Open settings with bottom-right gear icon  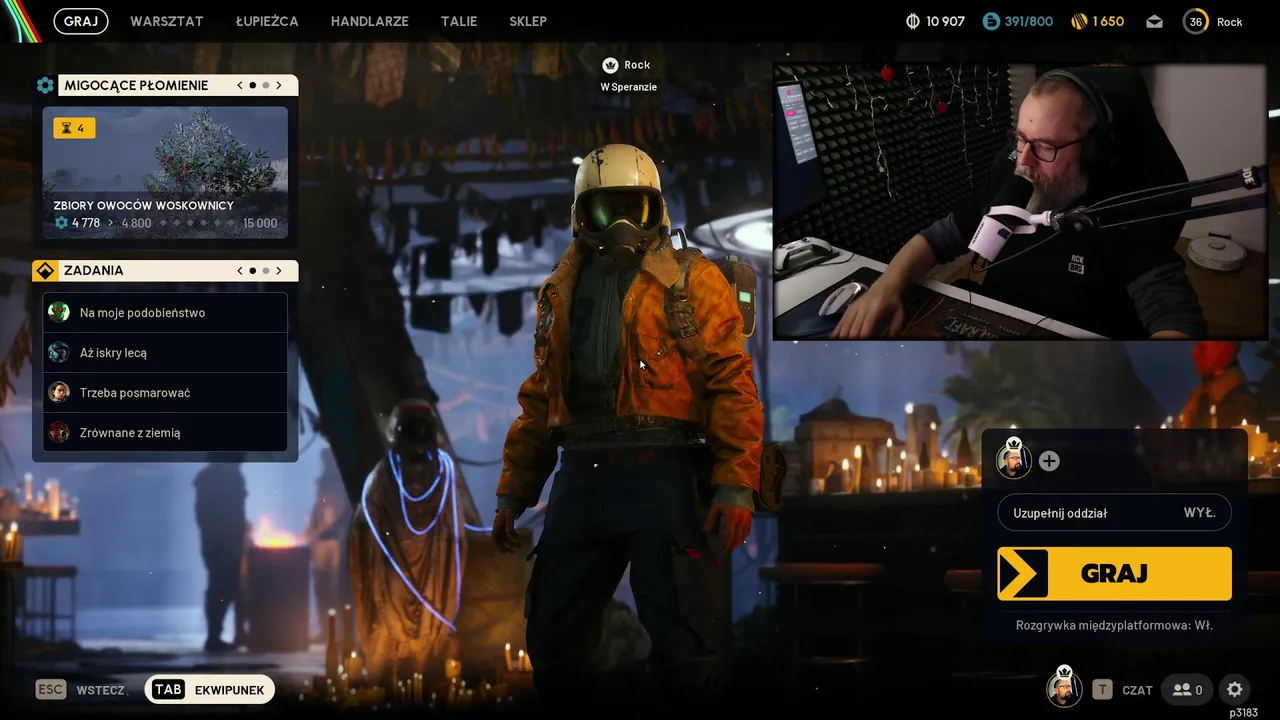[x=1235, y=689]
